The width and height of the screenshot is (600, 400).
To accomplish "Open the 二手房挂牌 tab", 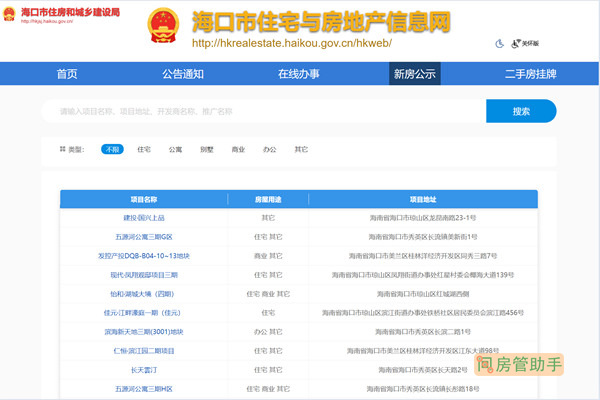I will pos(531,73).
